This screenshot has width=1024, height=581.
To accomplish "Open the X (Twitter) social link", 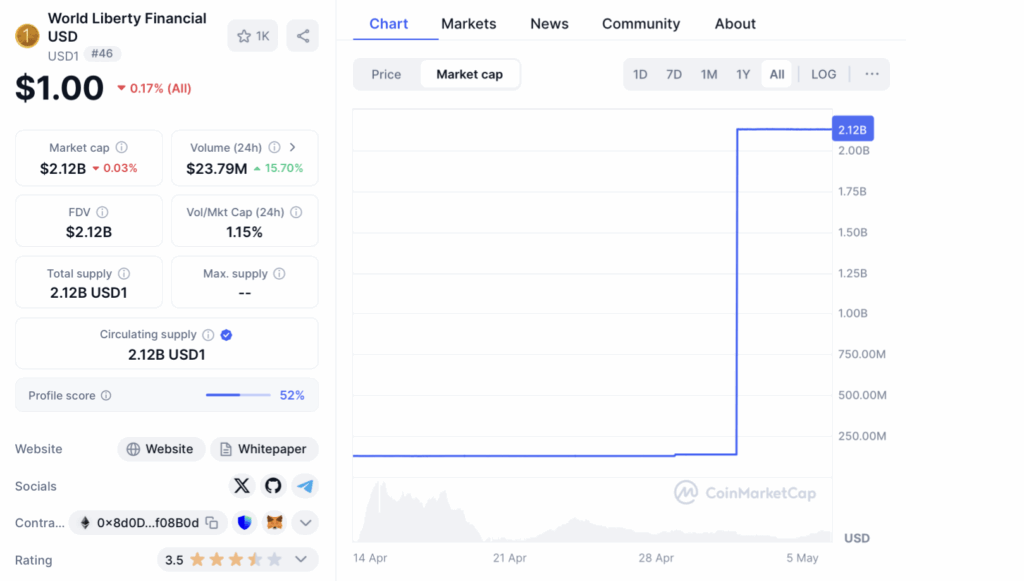I will pos(242,486).
